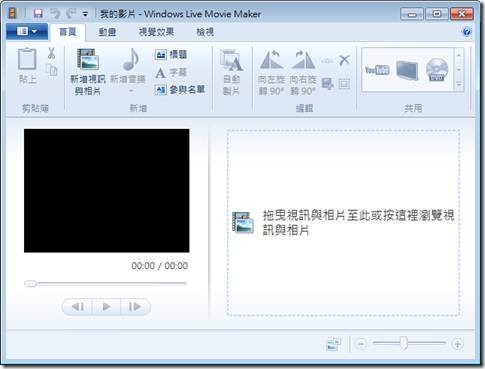Click the undo arrow in title bar

click(x=55, y=14)
